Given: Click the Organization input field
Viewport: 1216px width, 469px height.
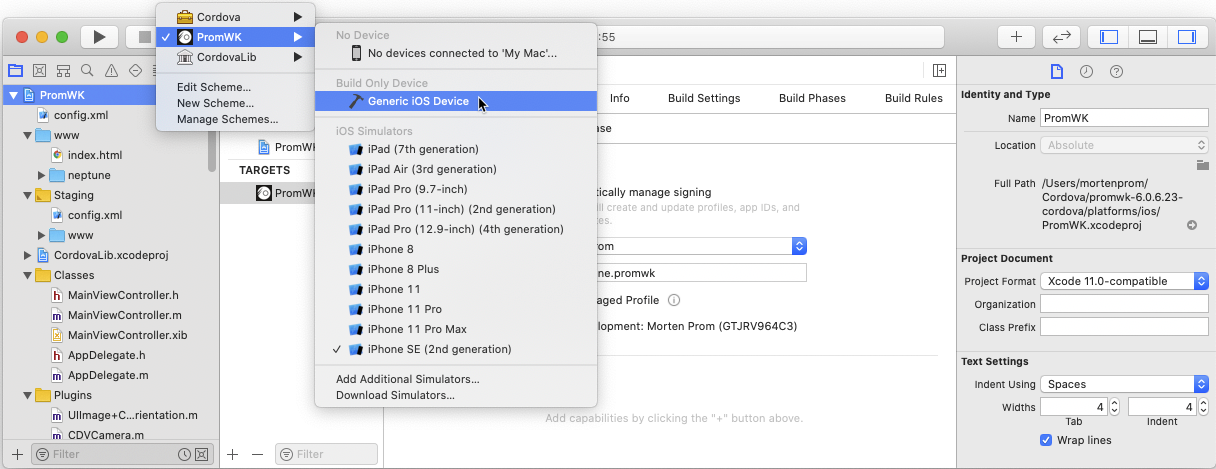Looking at the screenshot, I should click(x=1125, y=304).
